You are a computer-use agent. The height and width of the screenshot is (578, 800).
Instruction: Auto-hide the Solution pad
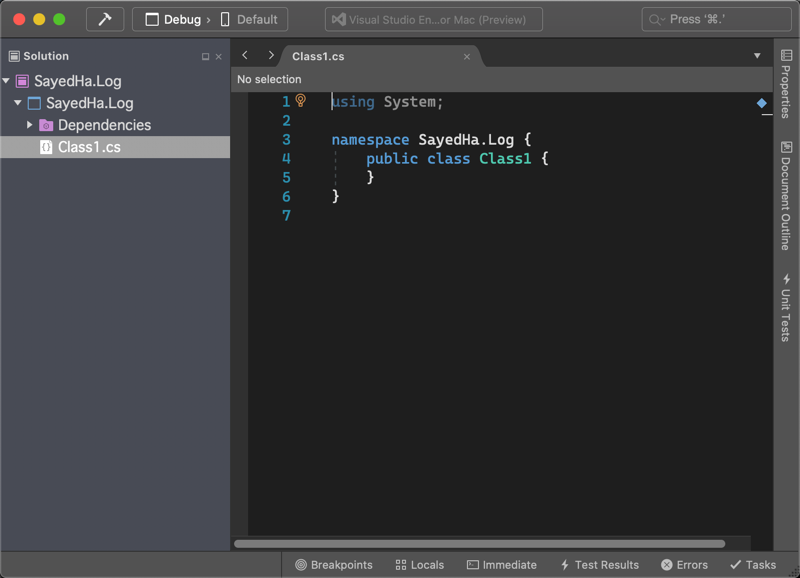(205, 57)
